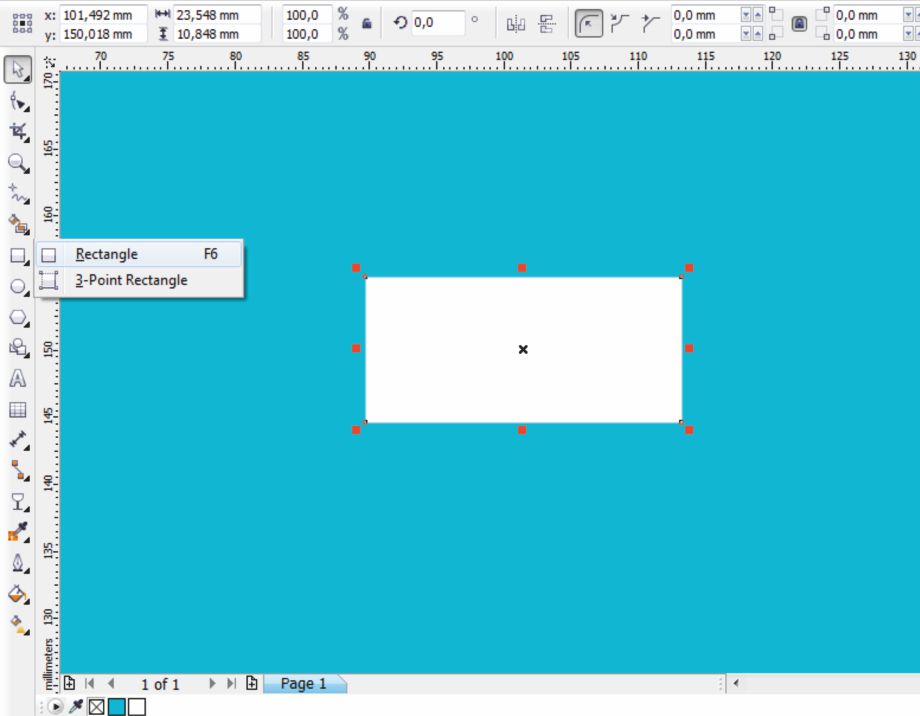Viewport: 920px width, 716px height.
Task: Select the Smart fill tool
Action: coord(19,224)
